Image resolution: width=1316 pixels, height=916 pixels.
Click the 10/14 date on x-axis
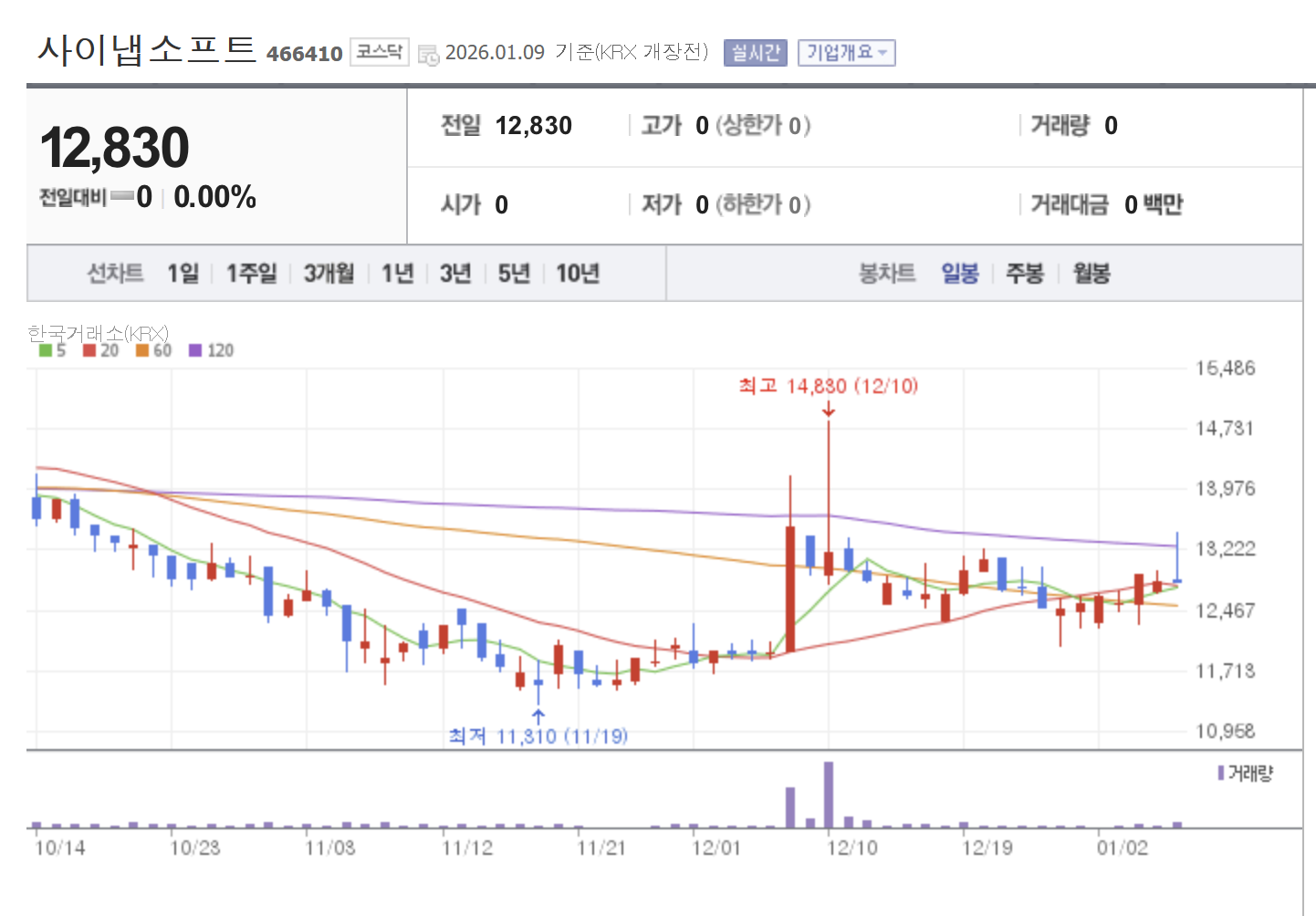(x=60, y=848)
